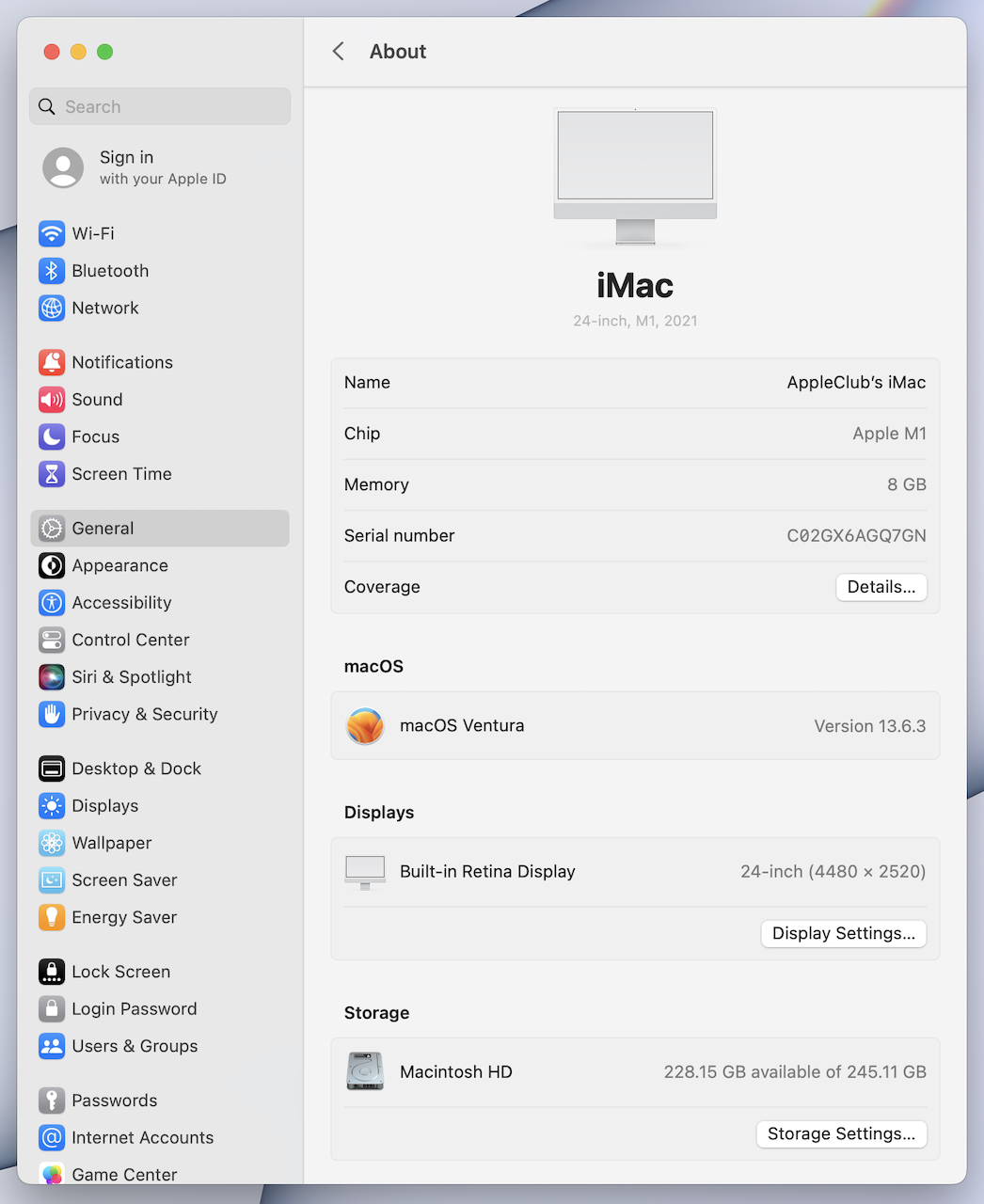984x1204 pixels.
Task: Click the iMac image thumbnail
Action: [x=635, y=177]
